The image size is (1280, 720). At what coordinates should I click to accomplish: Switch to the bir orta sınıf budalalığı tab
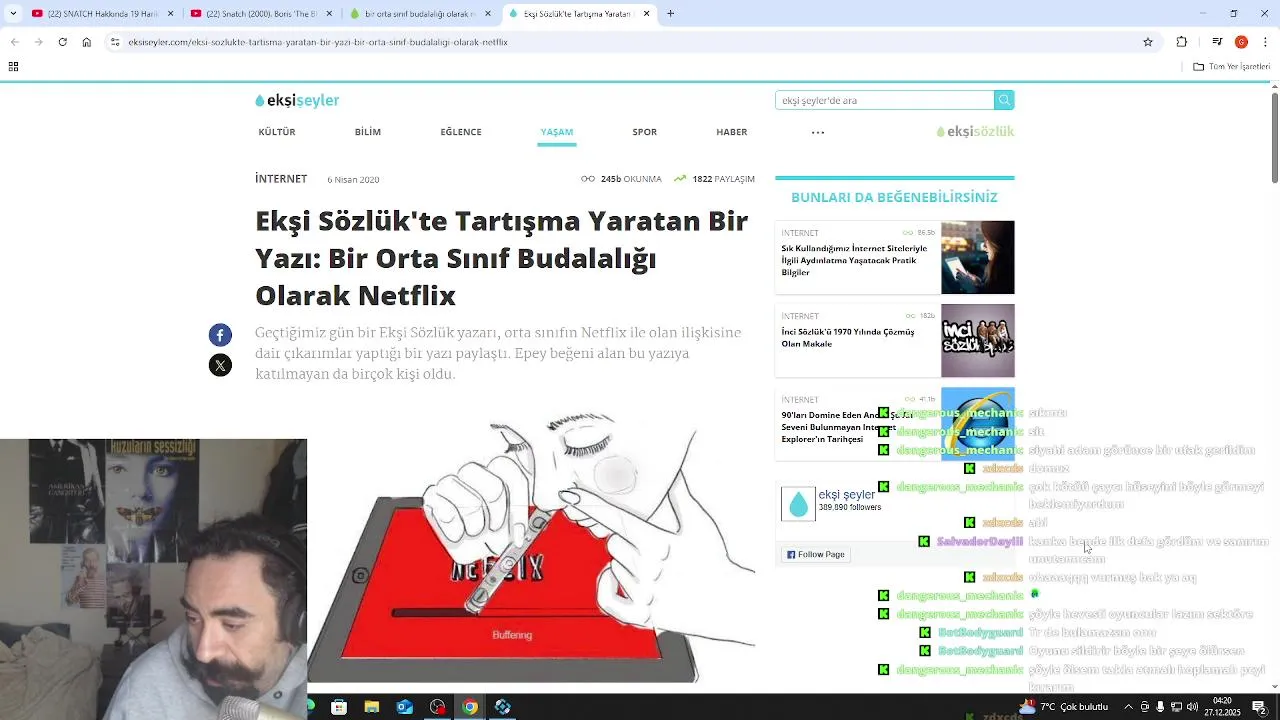[420, 14]
